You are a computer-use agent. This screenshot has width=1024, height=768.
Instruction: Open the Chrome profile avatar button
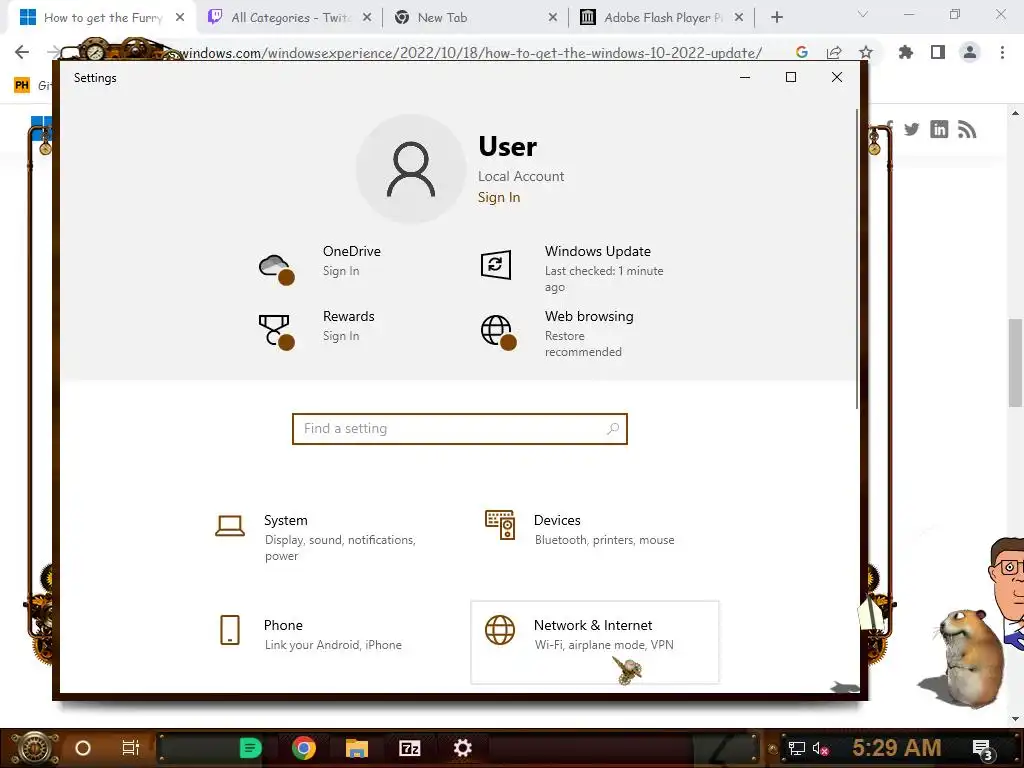click(x=970, y=52)
